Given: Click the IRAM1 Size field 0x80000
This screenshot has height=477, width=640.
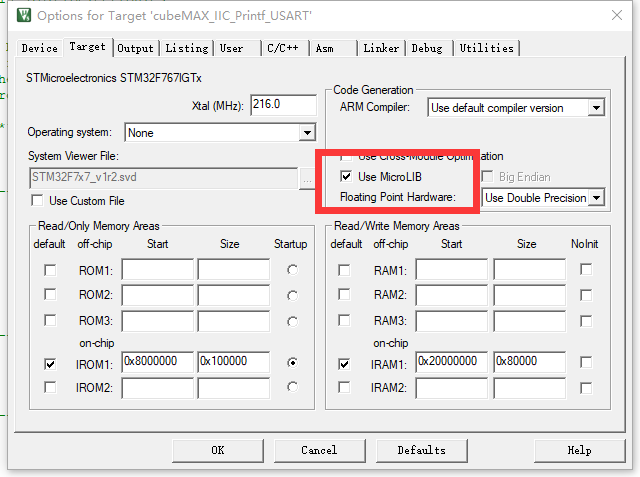Looking at the screenshot, I should coord(530,362).
